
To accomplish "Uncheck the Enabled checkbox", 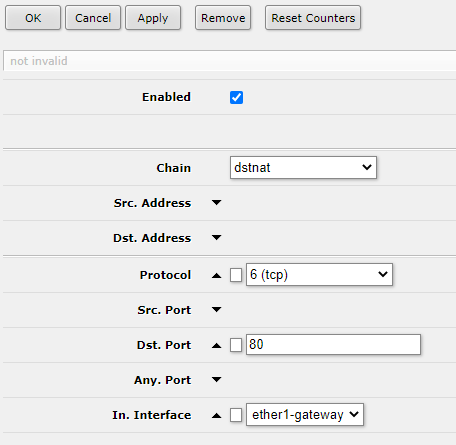I will point(236,97).
